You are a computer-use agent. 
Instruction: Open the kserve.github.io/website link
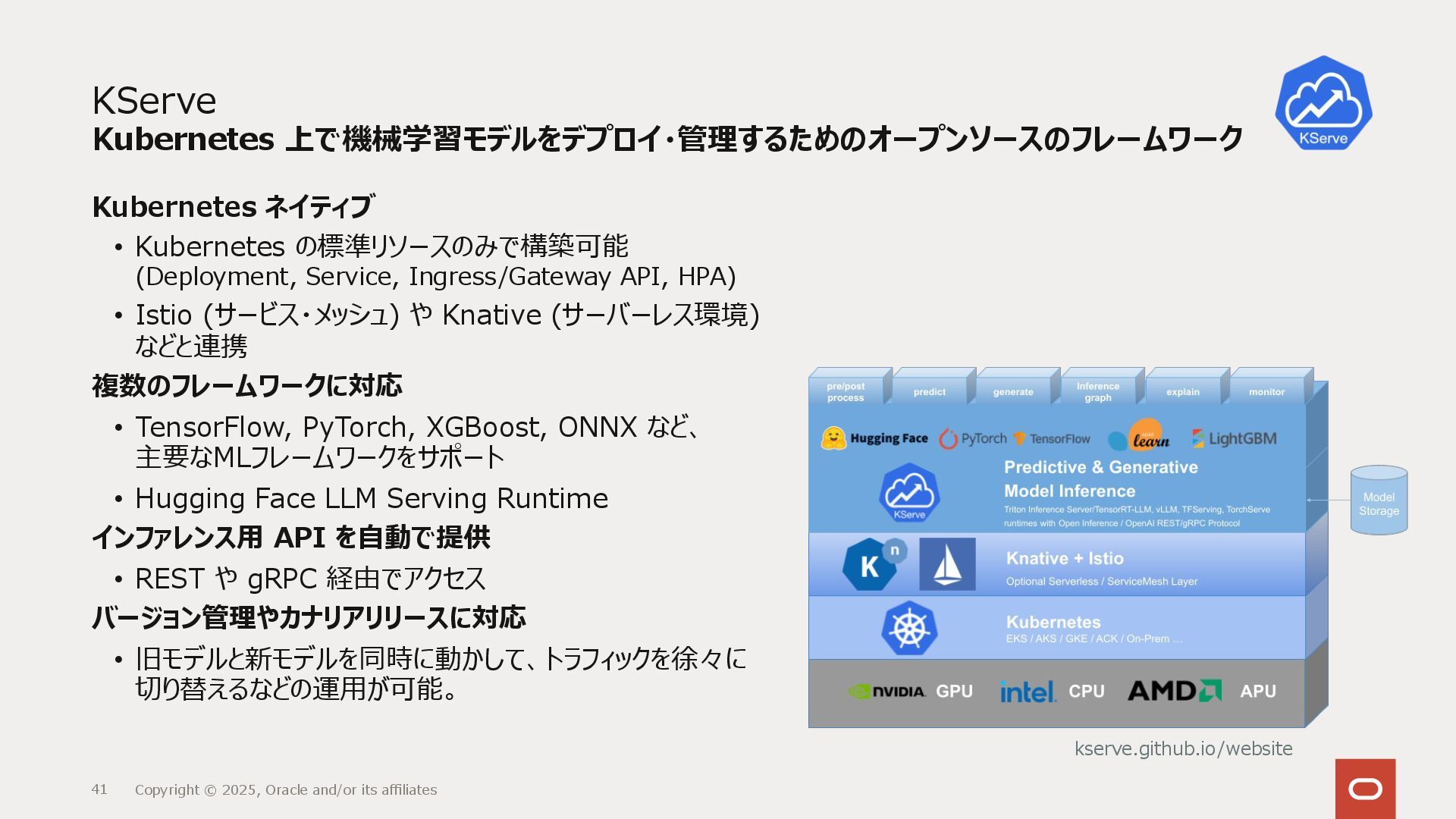pyautogui.click(x=1183, y=748)
